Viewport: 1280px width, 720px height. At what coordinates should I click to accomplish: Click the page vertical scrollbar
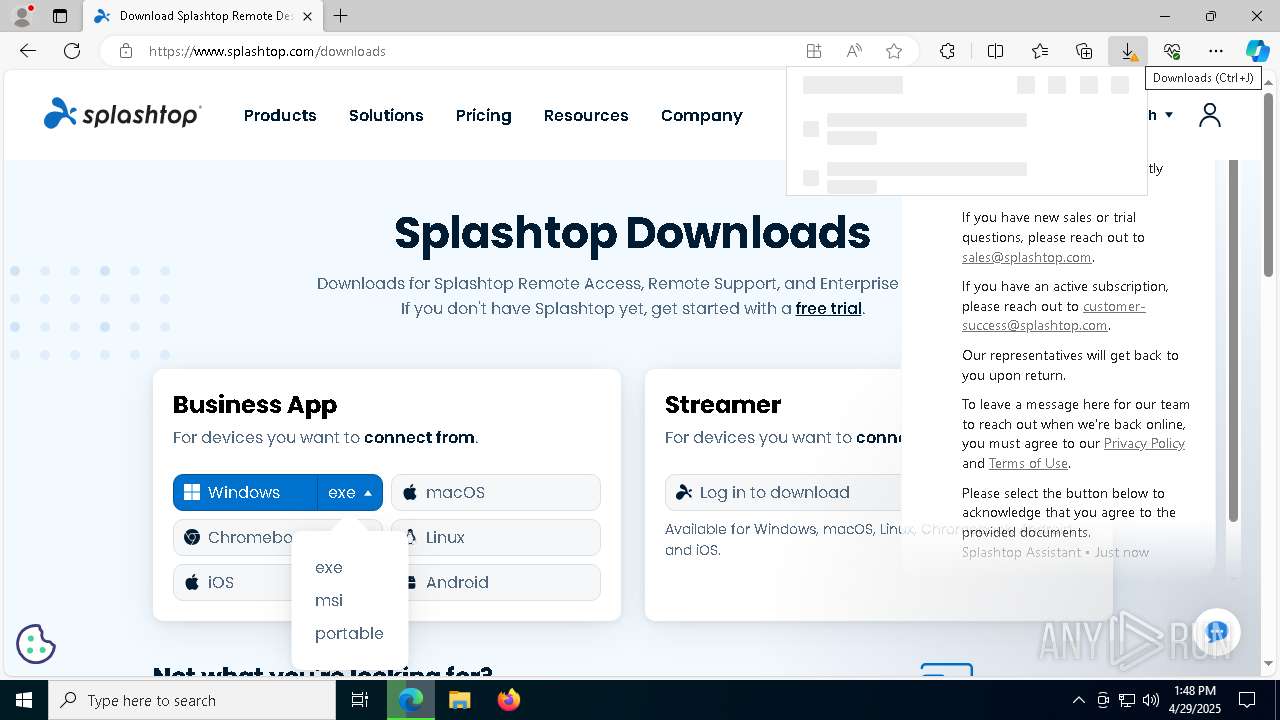1269,185
